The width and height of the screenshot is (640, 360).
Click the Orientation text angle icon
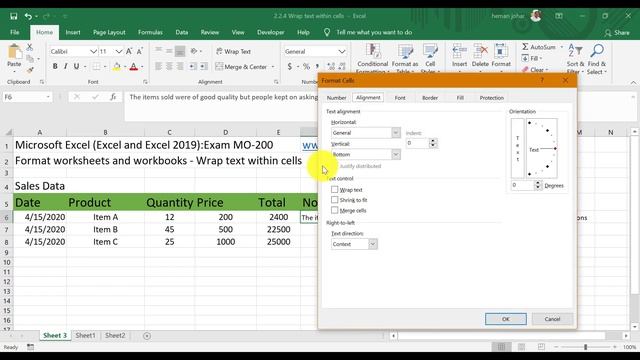[x=194, y=51]
